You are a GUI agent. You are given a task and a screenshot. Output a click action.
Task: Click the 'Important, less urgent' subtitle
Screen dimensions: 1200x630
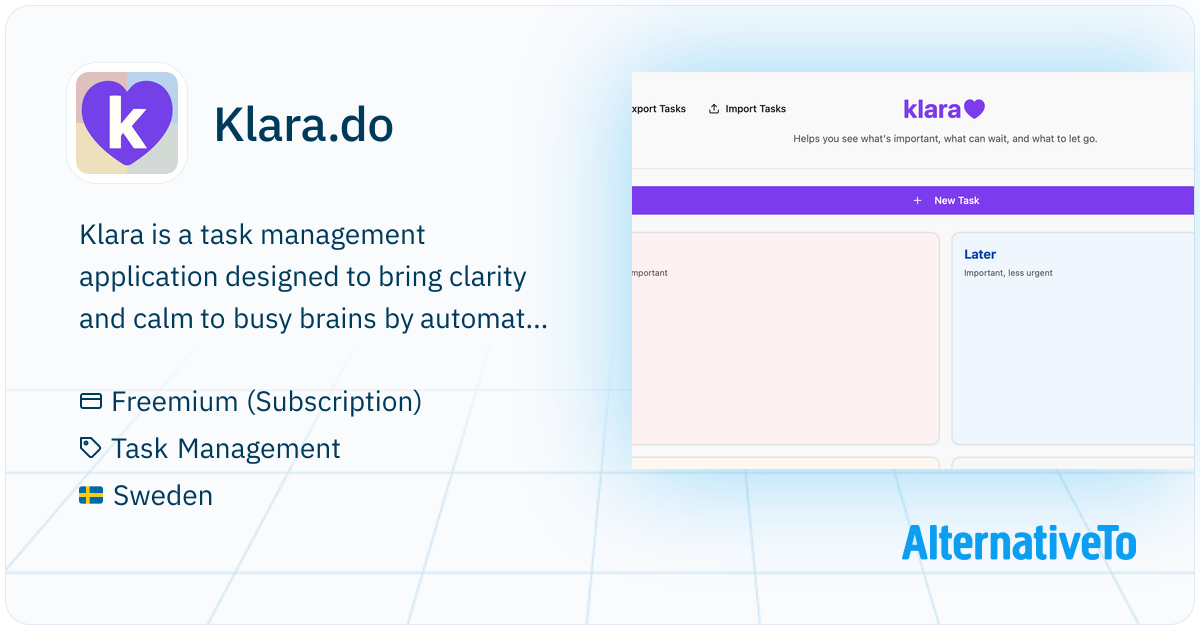tap(1008, 273)
